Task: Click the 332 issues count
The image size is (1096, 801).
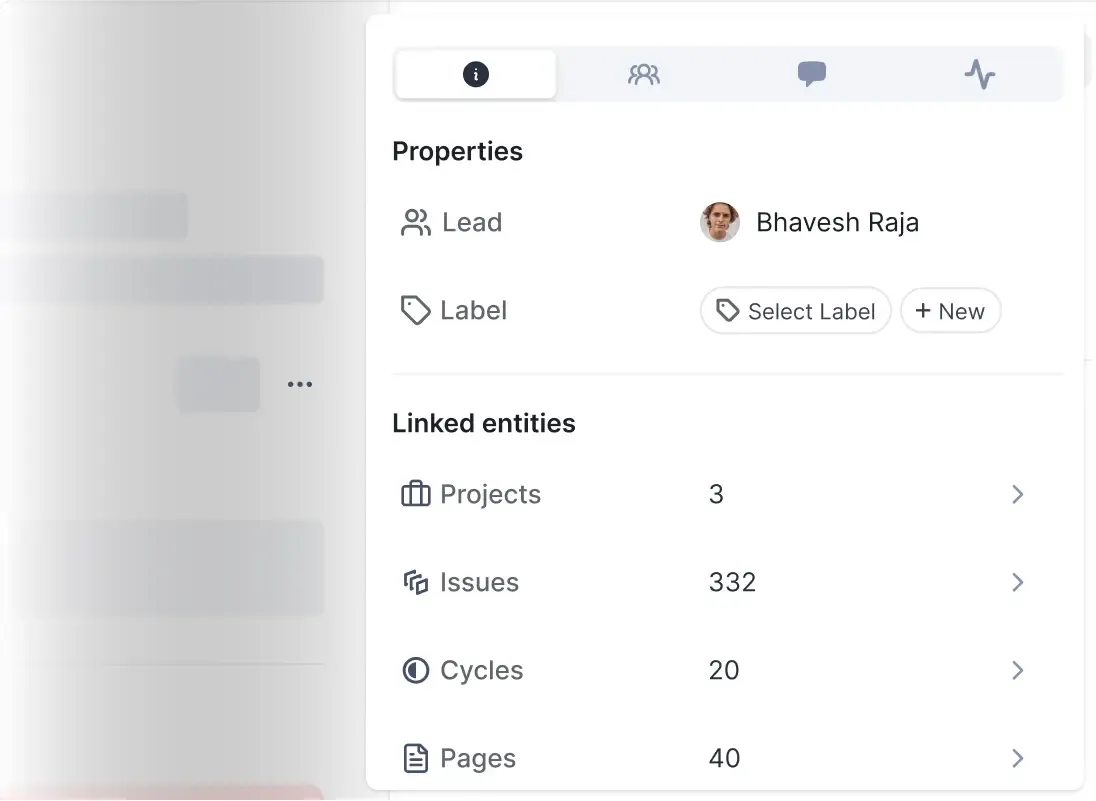Action: [732, 582]
